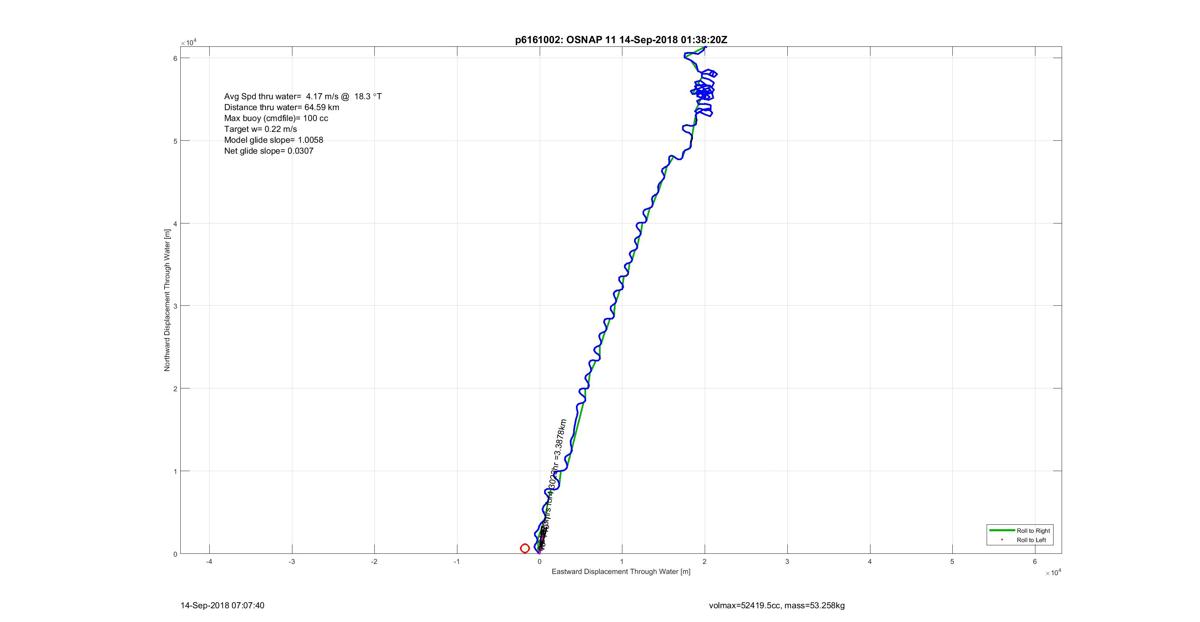Click the x-axis tick label '5'

(952, 562)
